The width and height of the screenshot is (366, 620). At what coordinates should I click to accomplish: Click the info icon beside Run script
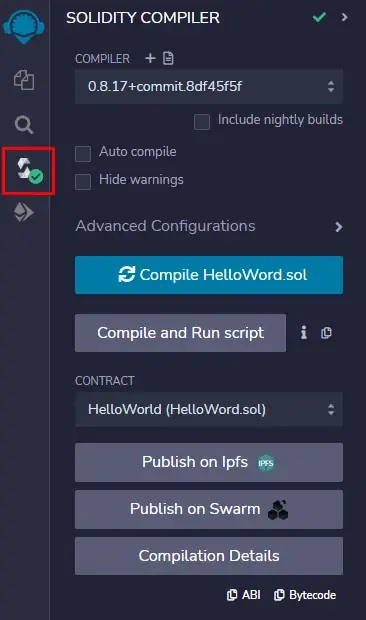pyautogui.click(x=304, y=333)
